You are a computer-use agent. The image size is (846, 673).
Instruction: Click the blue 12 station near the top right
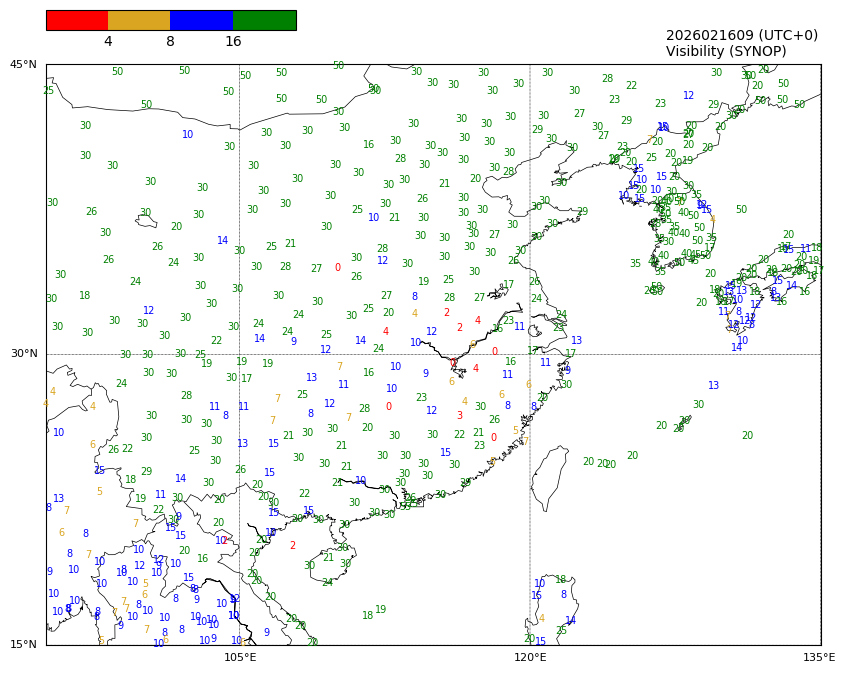[x=688, y=96]
